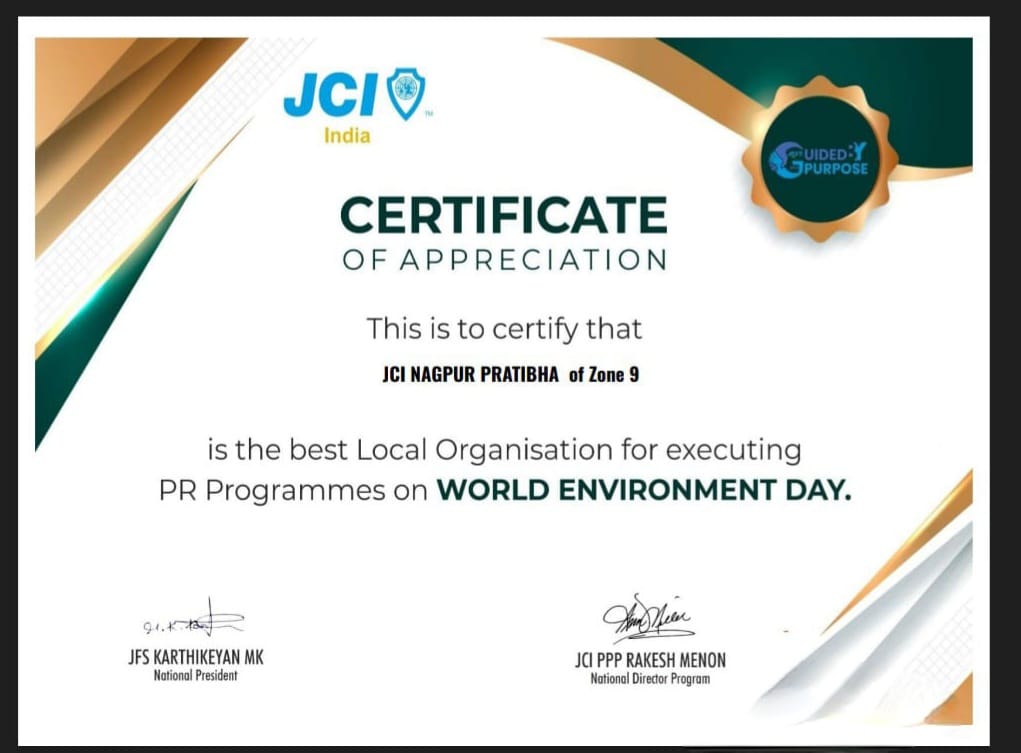Click 'PR Programmes on' text
The width and height of the screenshot is (1021, 753).
(293, 490)
